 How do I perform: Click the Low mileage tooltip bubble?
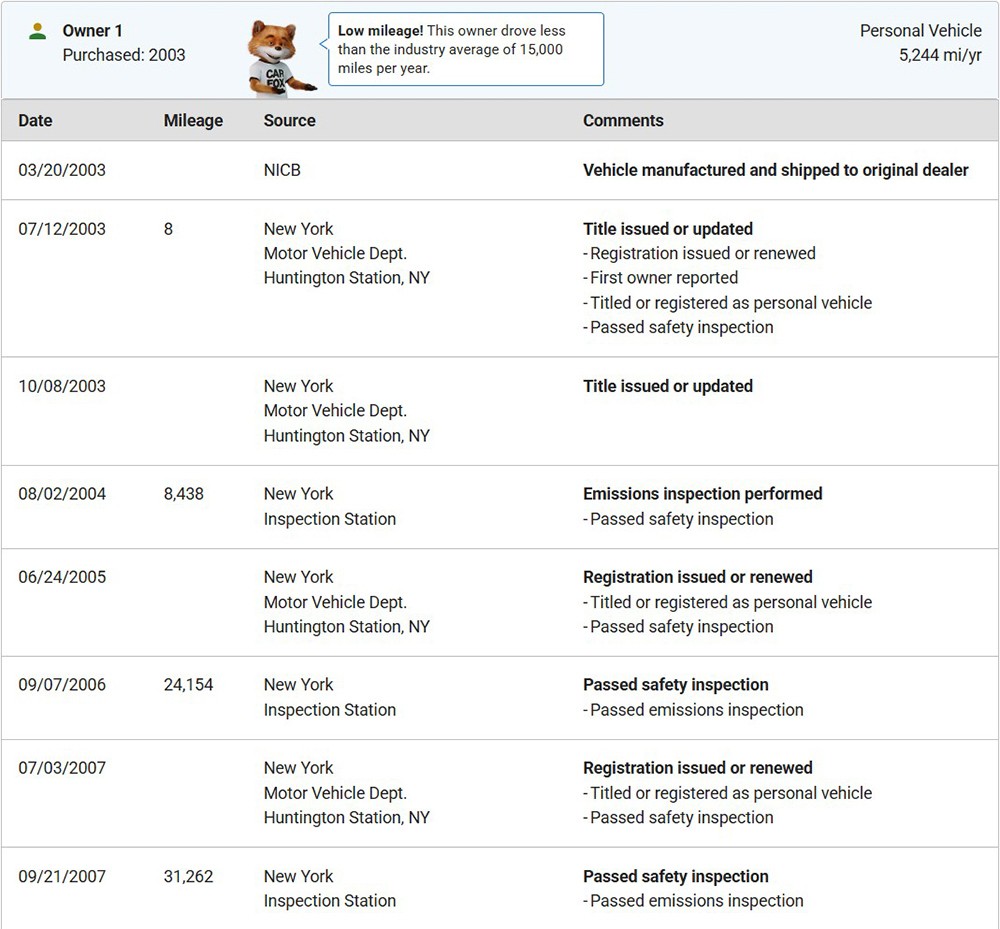click(466, 49)
